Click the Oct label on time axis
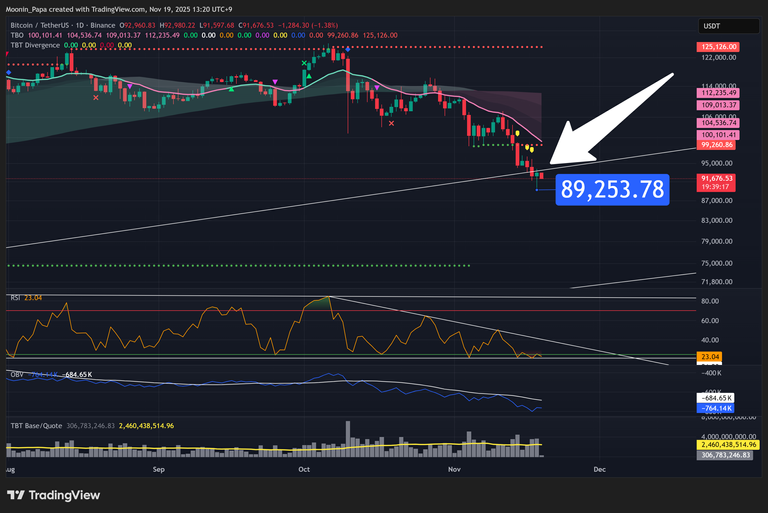 [x=305, y=467]
